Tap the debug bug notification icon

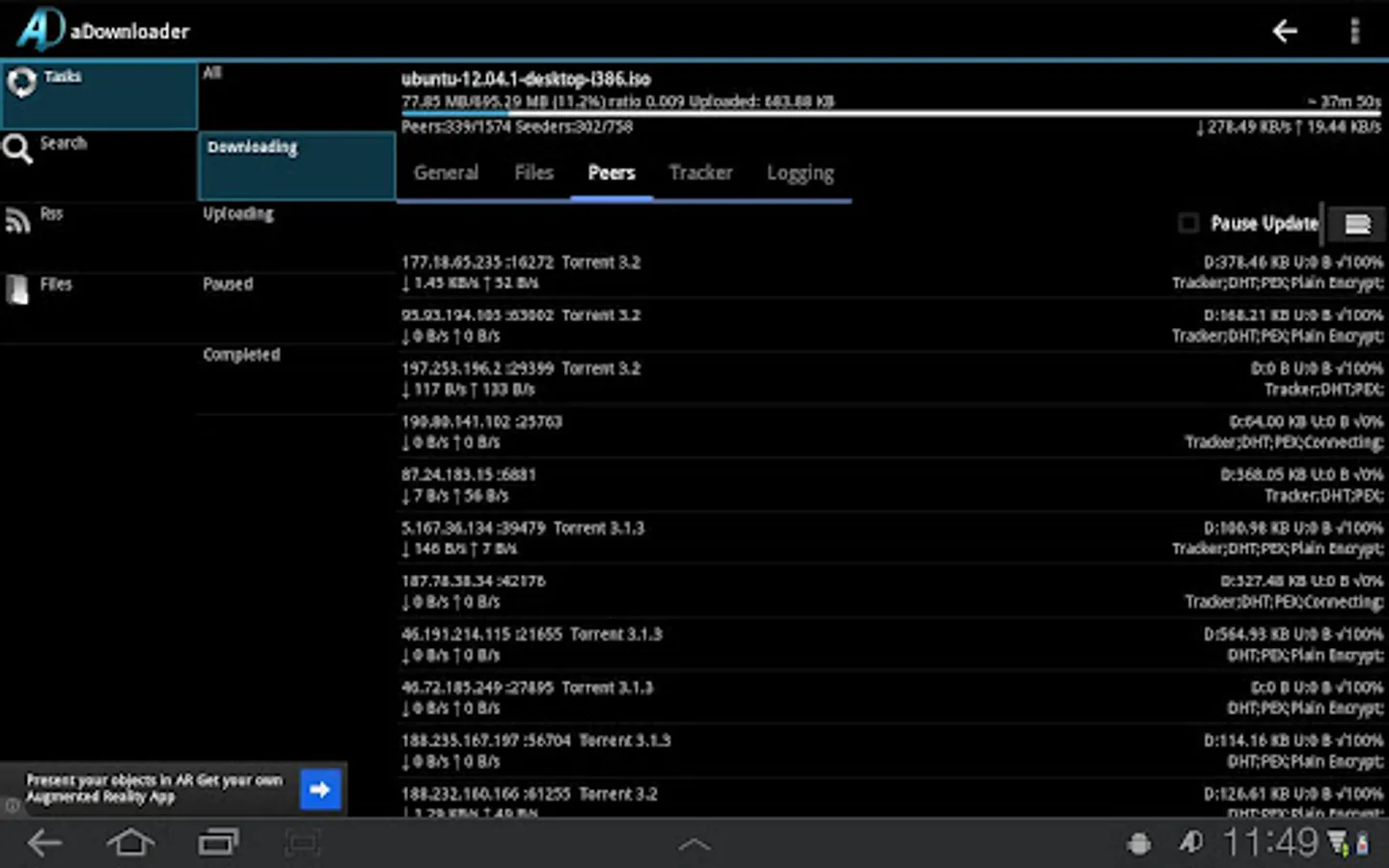[1139, 844]
